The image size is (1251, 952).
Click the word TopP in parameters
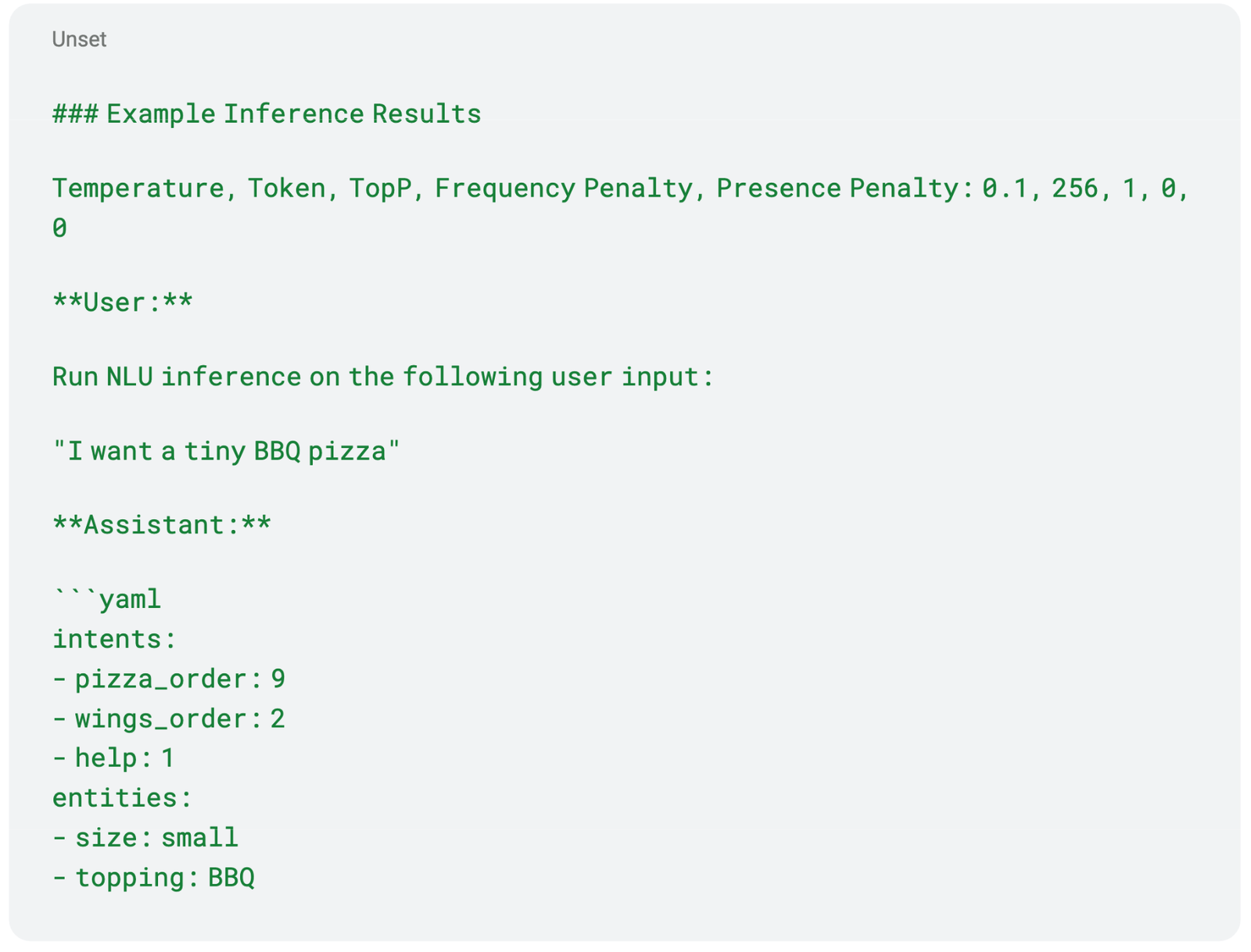(380, 188)
